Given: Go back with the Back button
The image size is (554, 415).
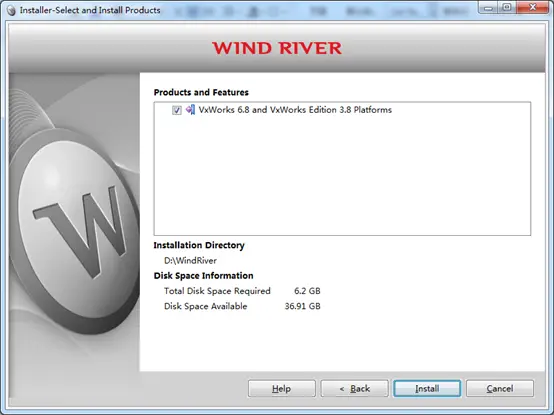Looking at the screenshot, I should coord(354,389).
